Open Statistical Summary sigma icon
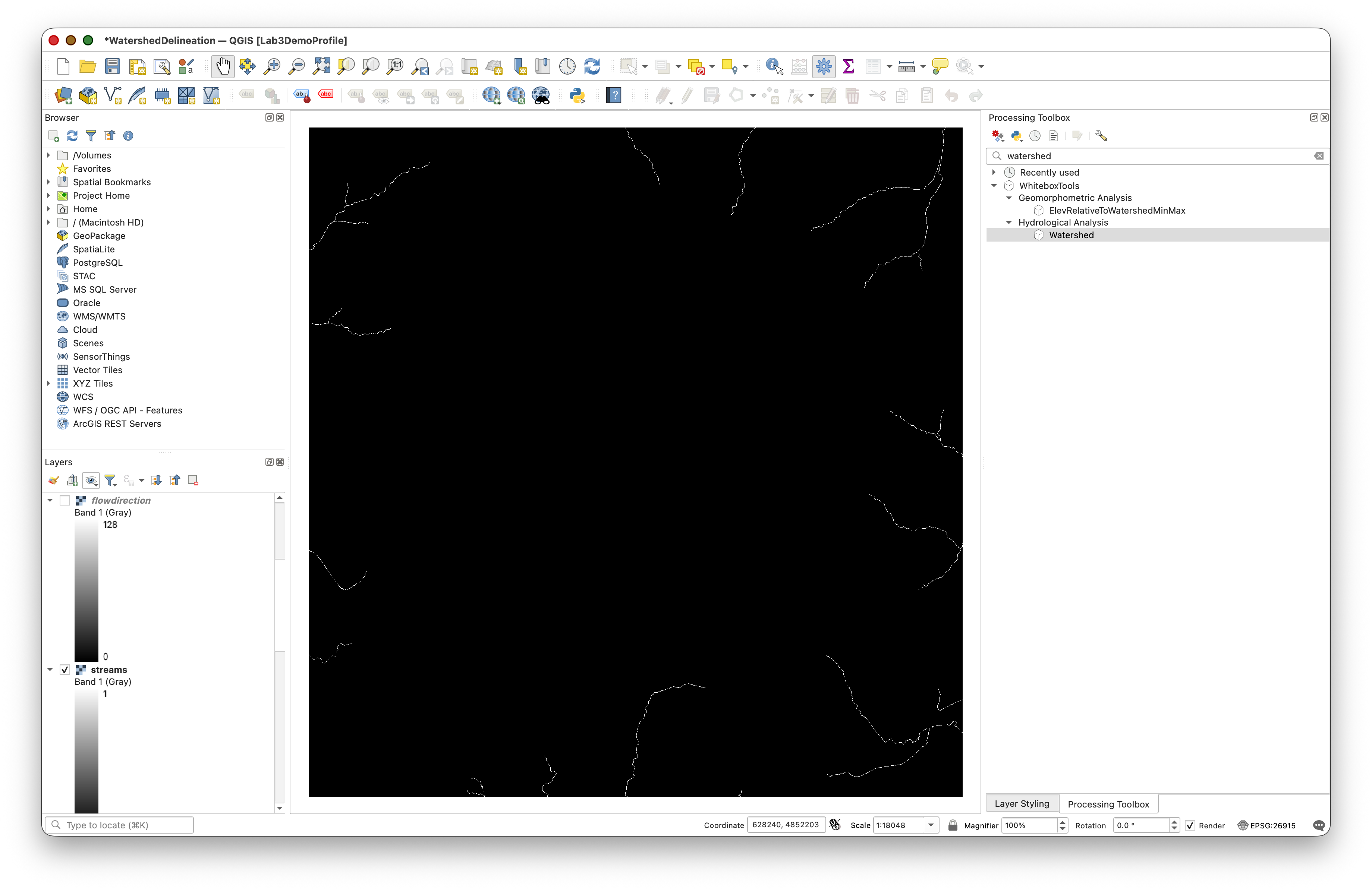 848,67
